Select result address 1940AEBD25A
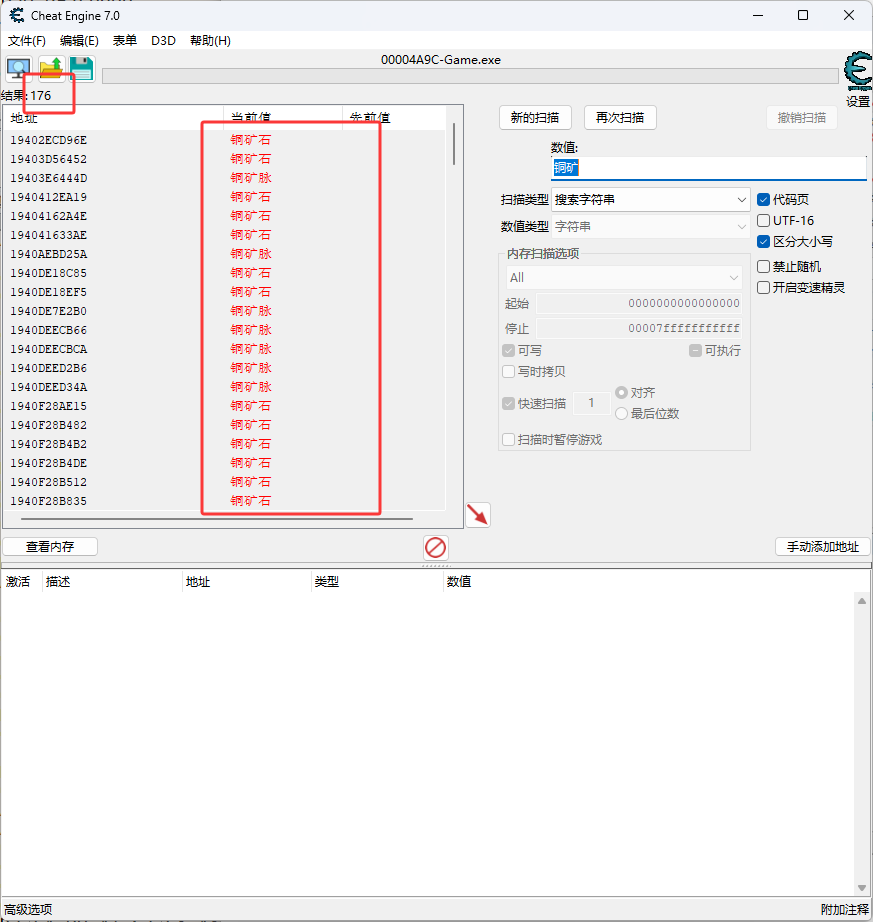Image resolution: width=873 pixels, height=922 pixels. pos(48,254)
